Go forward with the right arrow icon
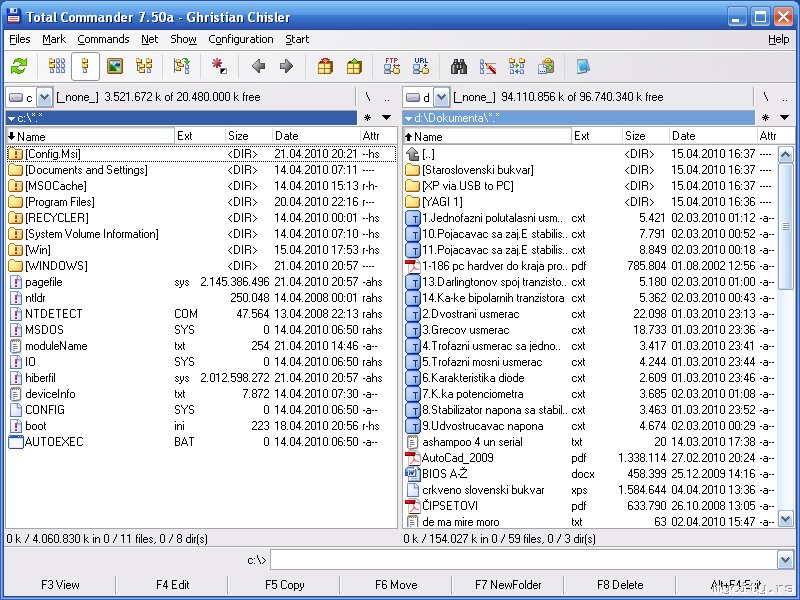Screen dimensions: 800x600 click(x=286, y=66)
